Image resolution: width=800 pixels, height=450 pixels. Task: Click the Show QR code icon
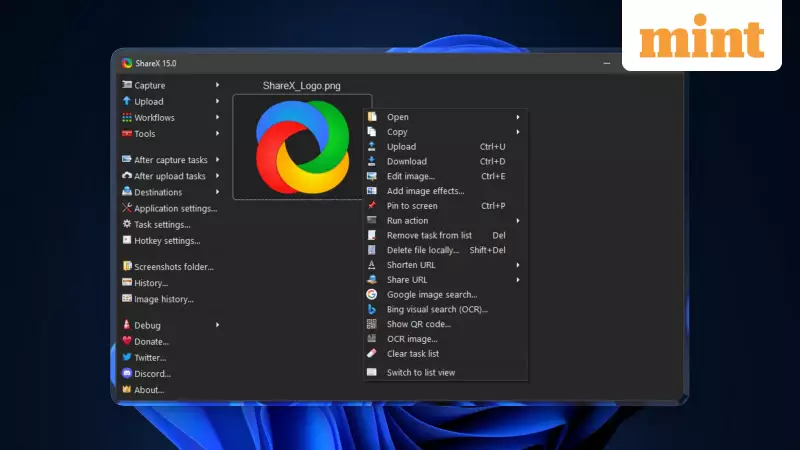tap(372, 324)
